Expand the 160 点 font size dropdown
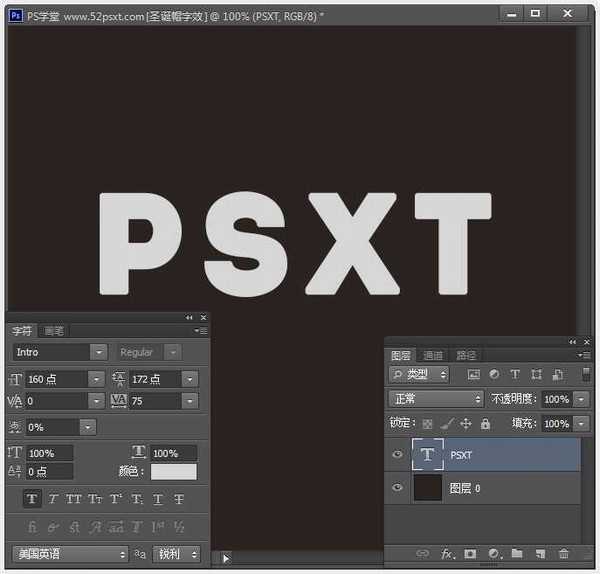The height and width of the screenshot is (574, 600). coord(96,379)
